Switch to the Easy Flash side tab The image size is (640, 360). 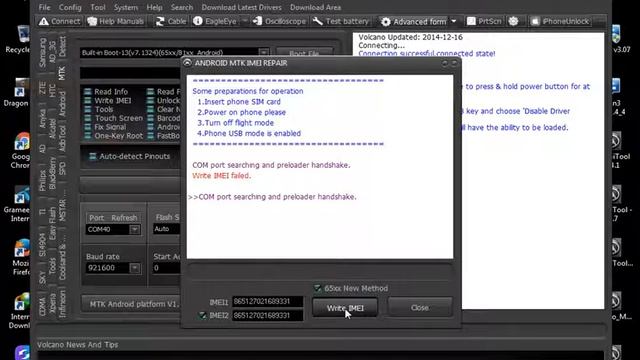click(x=52, y=223)
